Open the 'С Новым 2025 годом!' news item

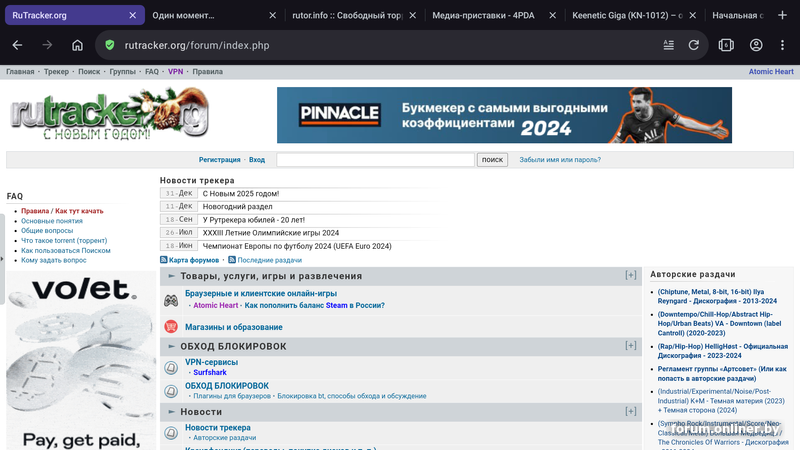click(x=241, y=193)
